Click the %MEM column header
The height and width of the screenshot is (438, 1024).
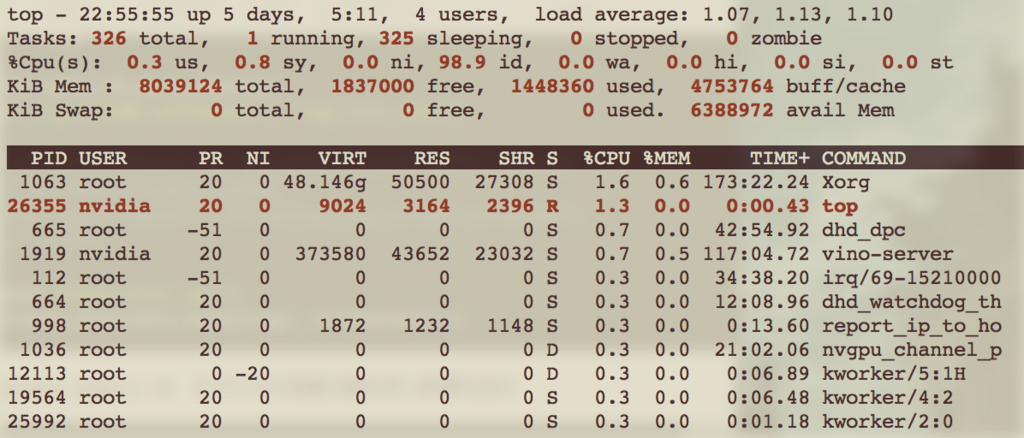tap(667, 158)
